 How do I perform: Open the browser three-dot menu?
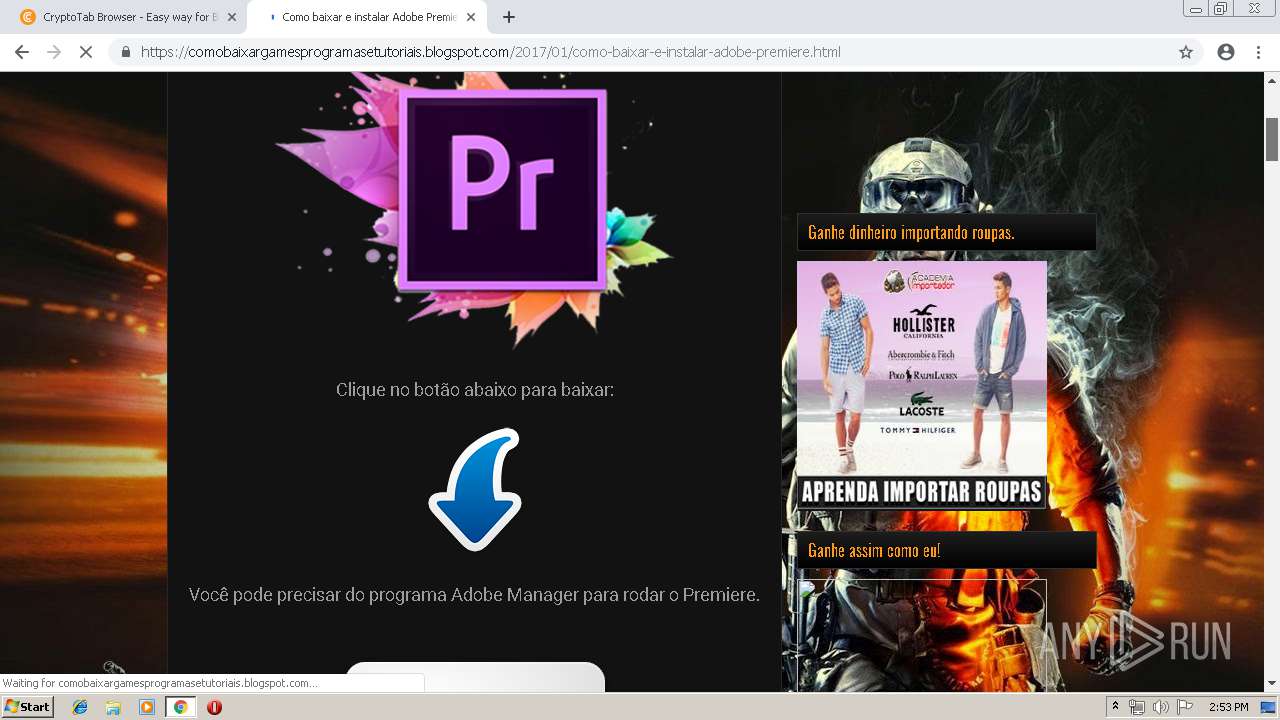tap(1258, 52)
